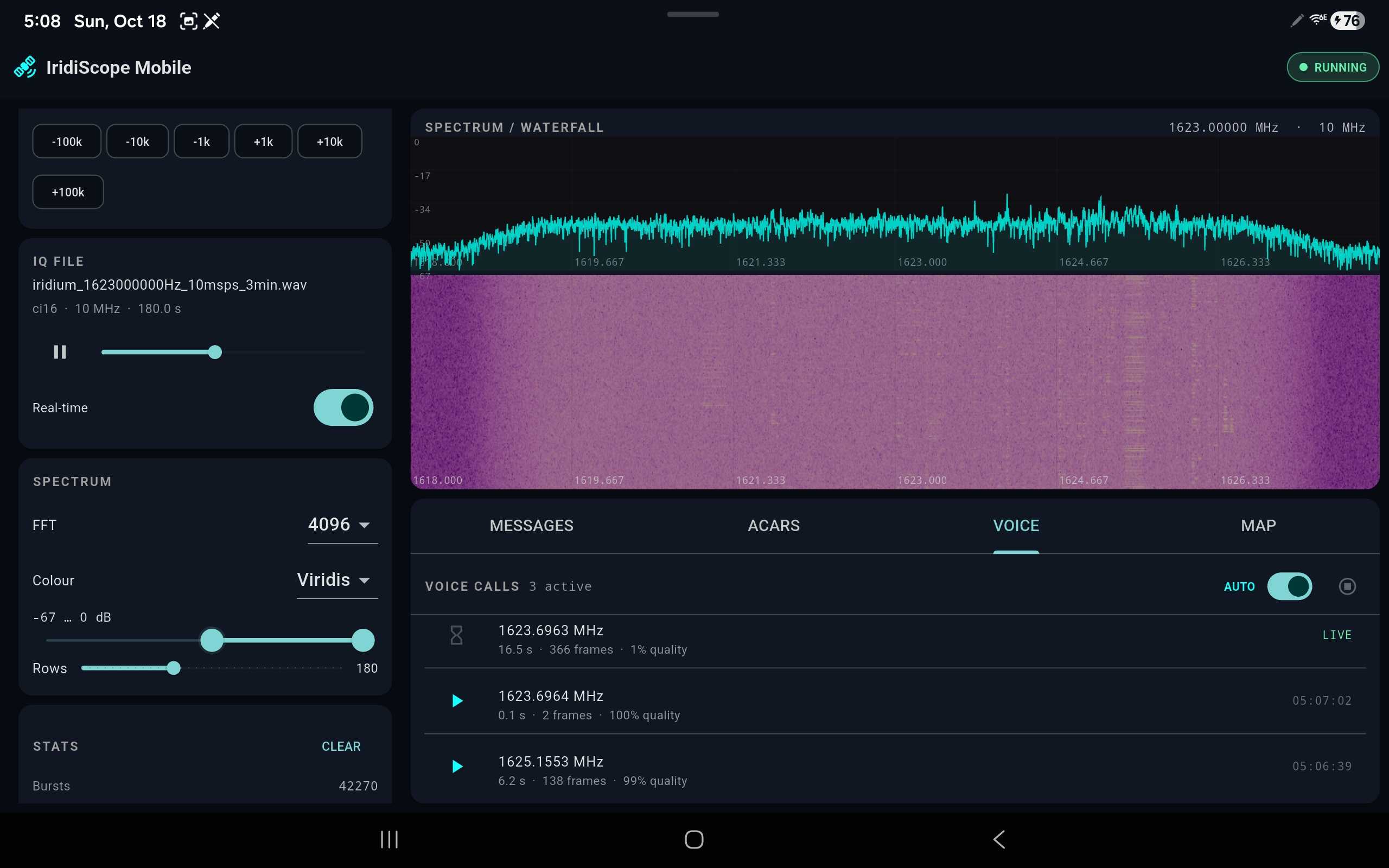Switch to the MESSAGES tab
The image size is (1389, 868).
click(532, 525)
